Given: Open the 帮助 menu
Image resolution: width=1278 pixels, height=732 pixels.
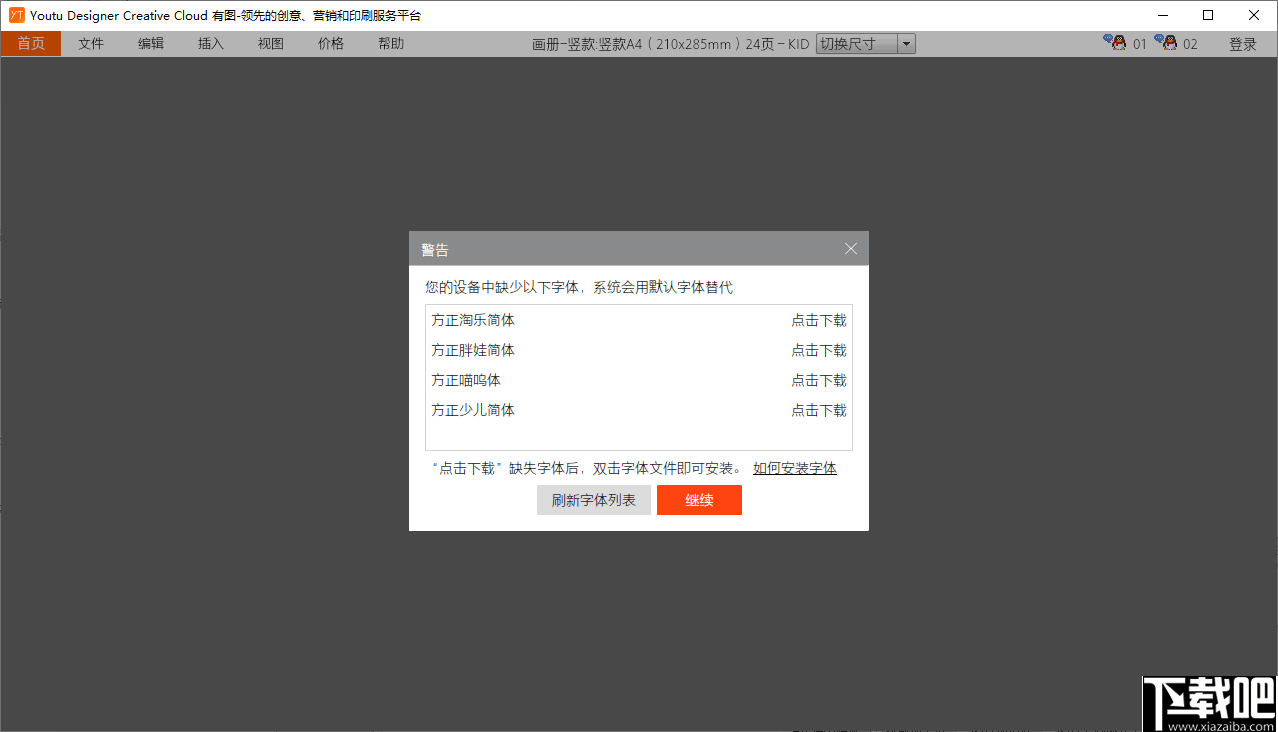Looking at the screenshot, I should click(x=391, y=43).
